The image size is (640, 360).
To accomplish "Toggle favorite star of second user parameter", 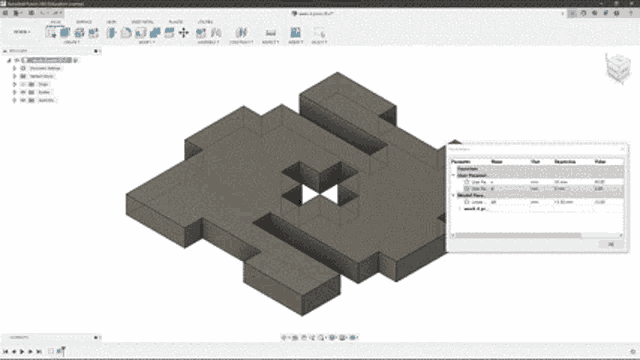I will pyautogui.click(x=467, y=189).
